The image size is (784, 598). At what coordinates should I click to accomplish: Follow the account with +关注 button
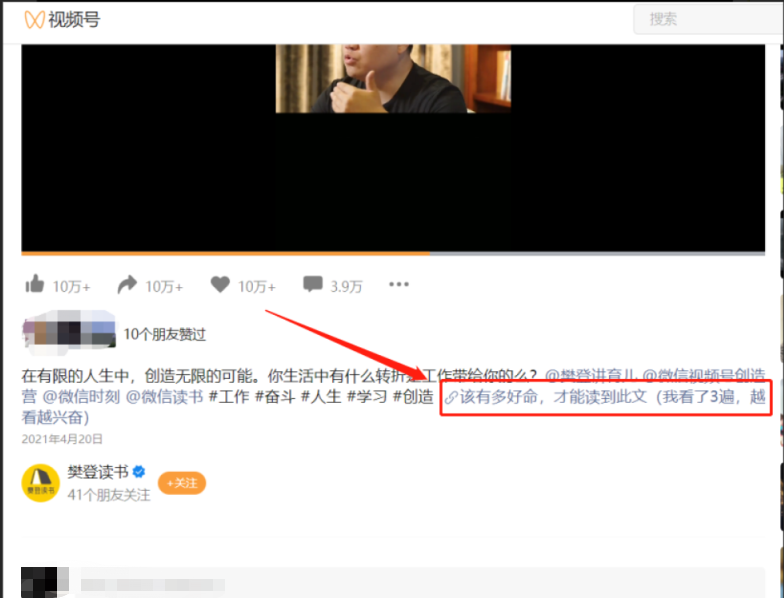pos(182,483)
